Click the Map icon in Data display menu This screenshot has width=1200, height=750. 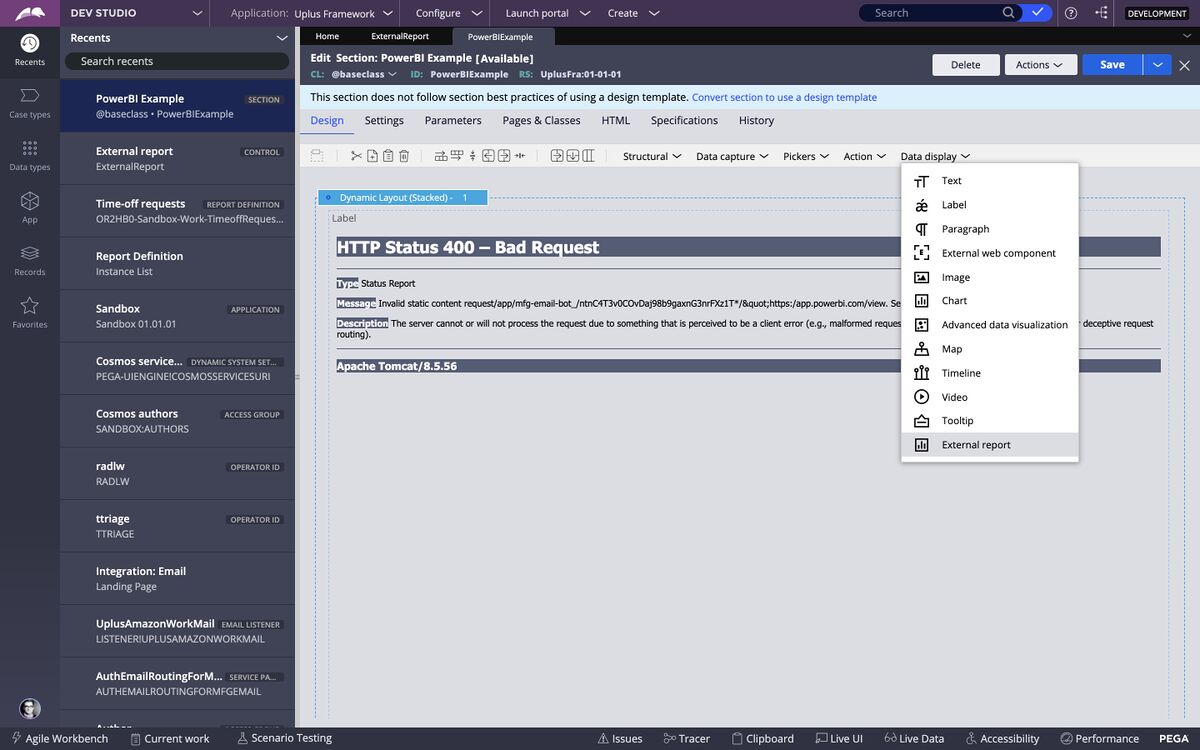click(x=922, y=349)
